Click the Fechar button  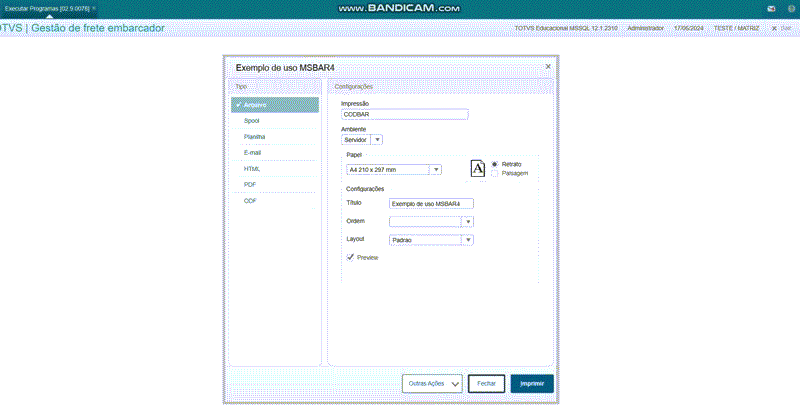pyautogui.click(x=486, y=384)
